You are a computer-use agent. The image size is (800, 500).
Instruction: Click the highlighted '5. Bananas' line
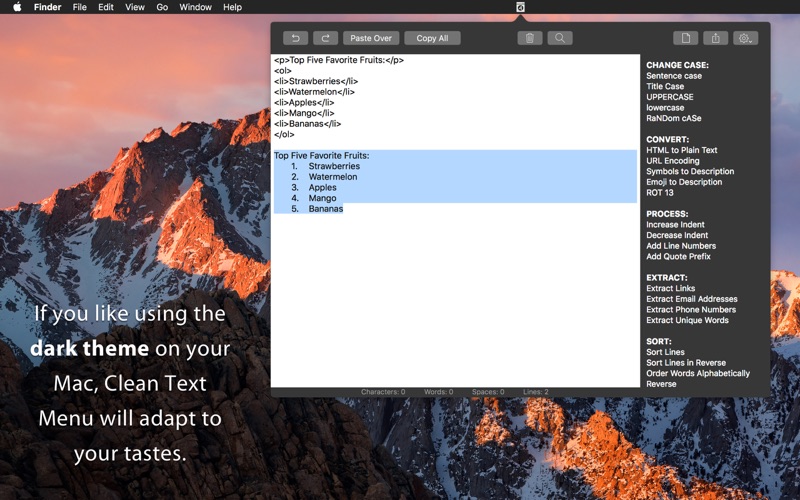[317, 209]
